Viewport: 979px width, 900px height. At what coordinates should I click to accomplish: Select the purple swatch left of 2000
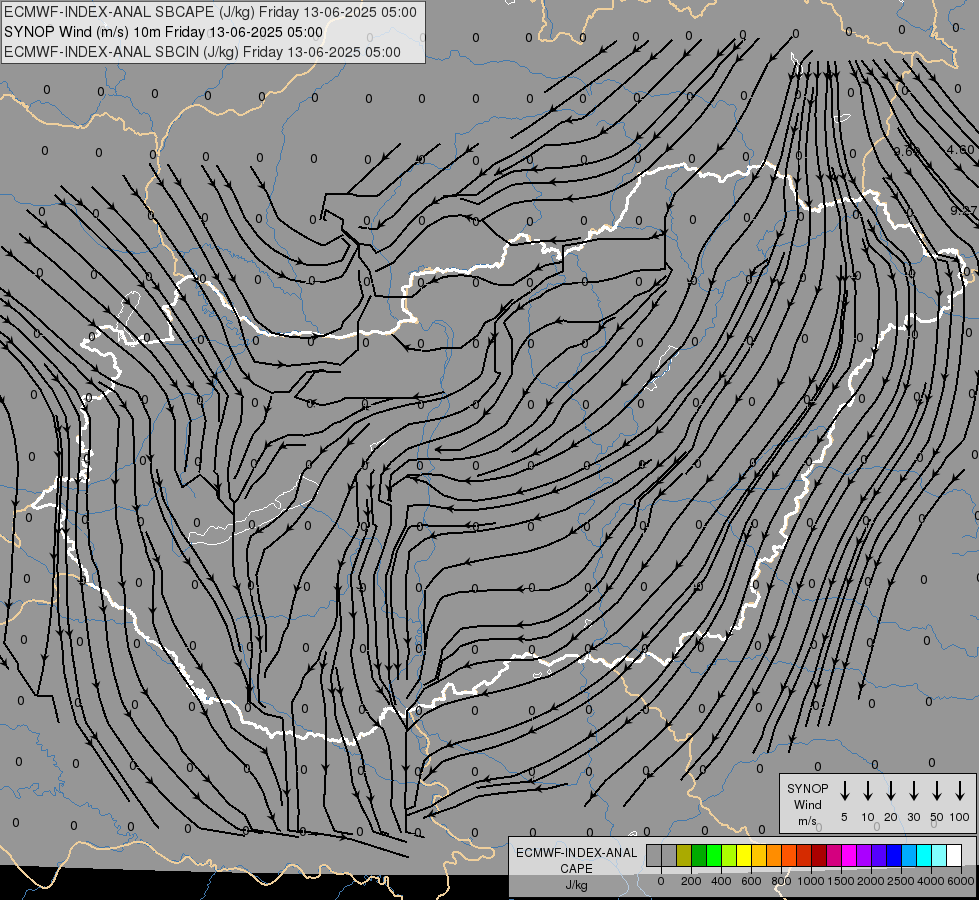pyautogui.click(x=863, y=855)
